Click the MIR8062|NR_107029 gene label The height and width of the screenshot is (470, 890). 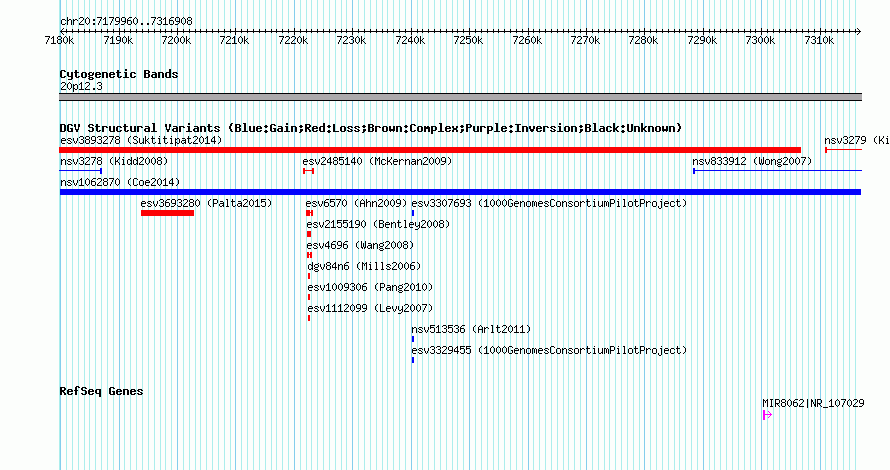(x=813, y=403)
